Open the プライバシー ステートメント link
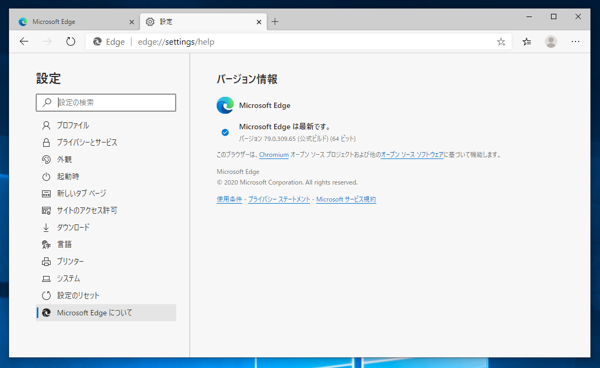Image resolution: width=600 pixels, height=368 pixels. (279, 199)
